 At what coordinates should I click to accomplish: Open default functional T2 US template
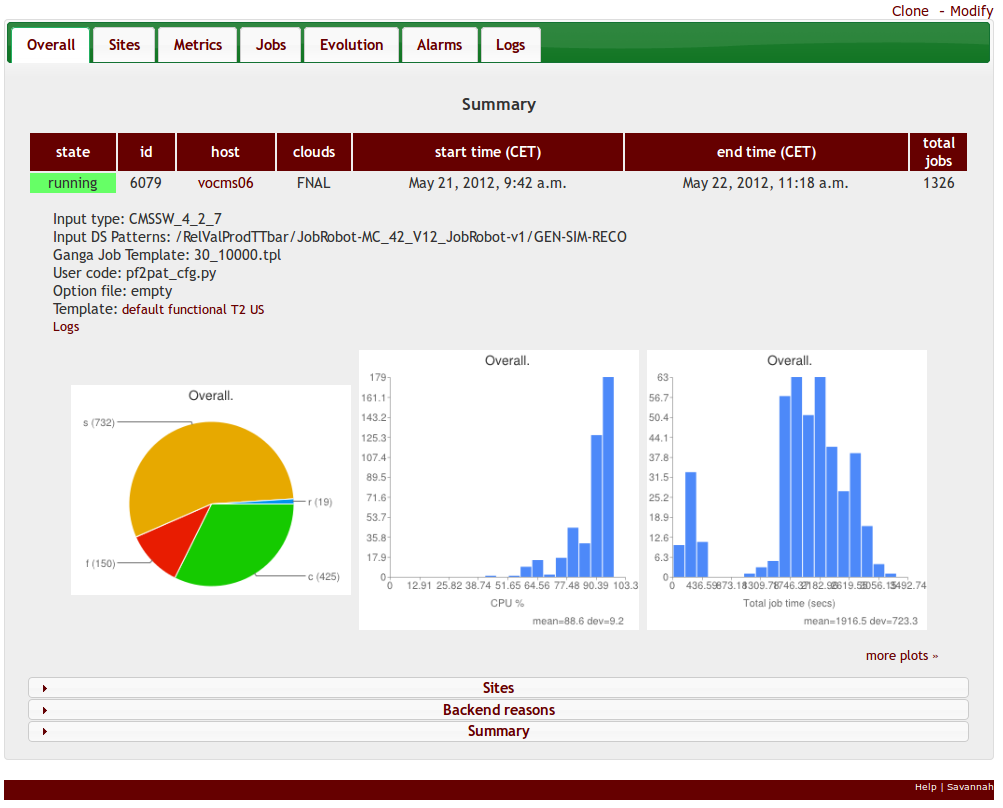(x=193, y=310)
